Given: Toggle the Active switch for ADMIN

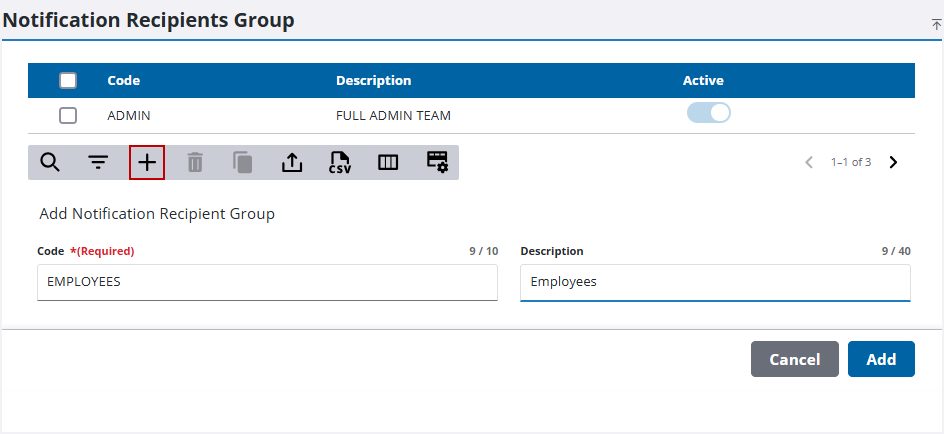Looking at the screenshot, I should click(x=709, y=113).
